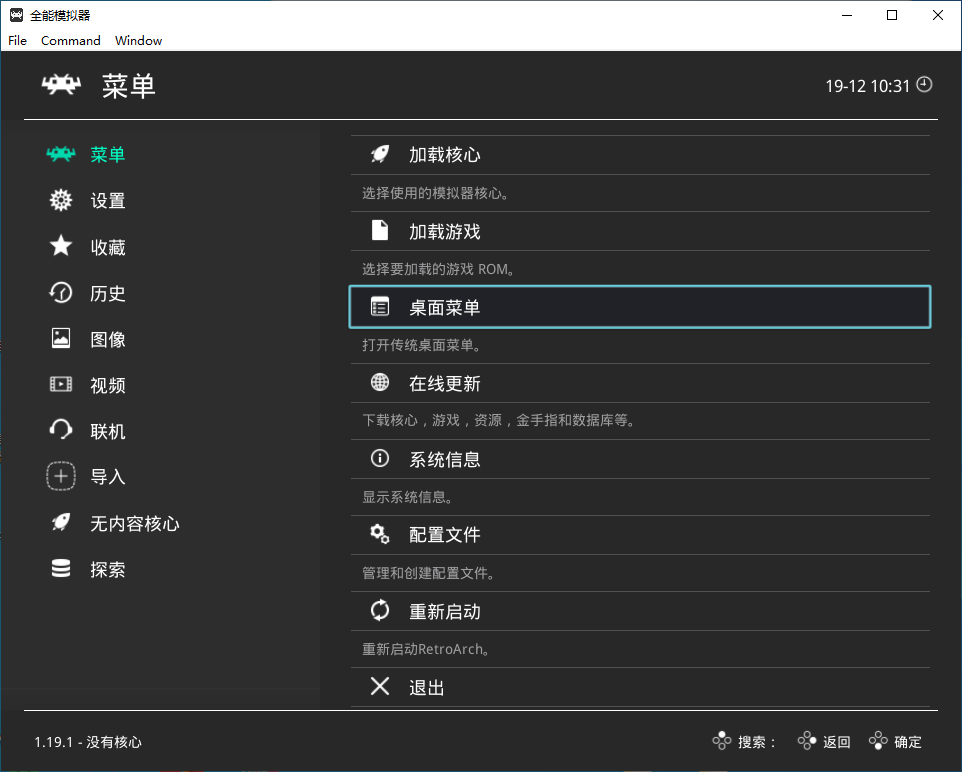Click the RetroArch invader logo beside 菜单
962x772 pixels.
point(61,85)
